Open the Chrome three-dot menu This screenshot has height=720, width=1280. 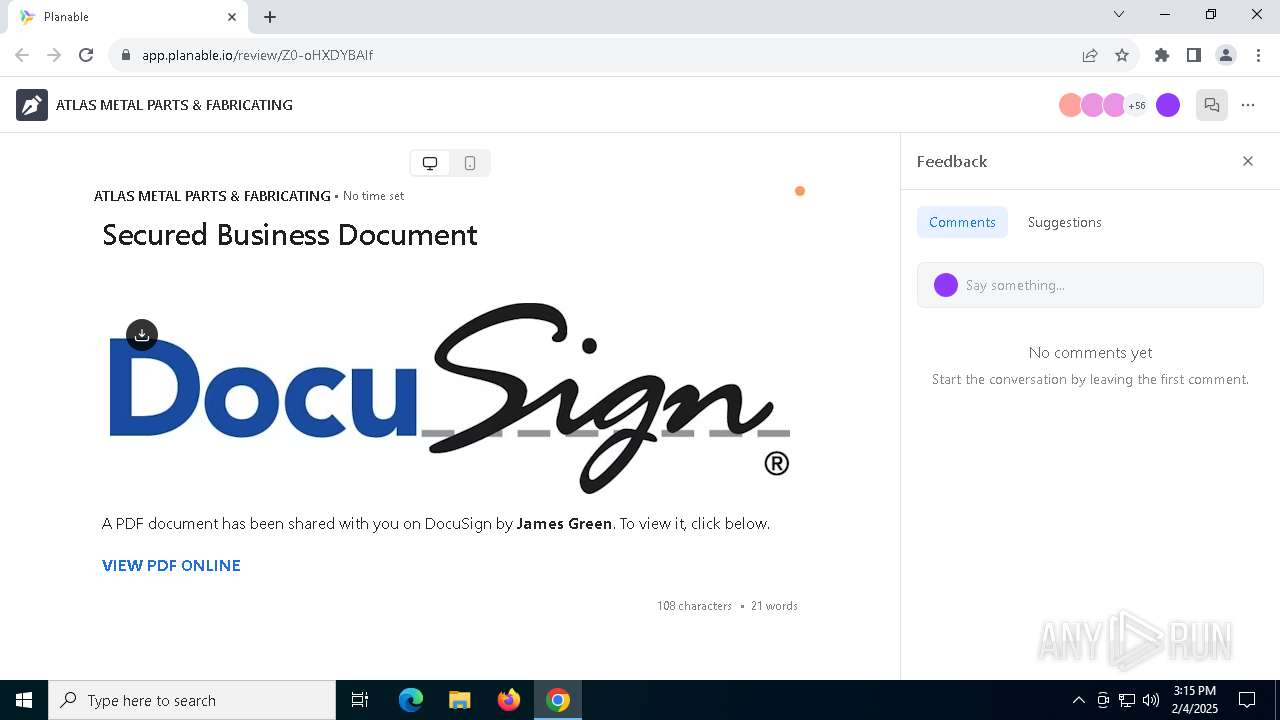point(1258,55)
